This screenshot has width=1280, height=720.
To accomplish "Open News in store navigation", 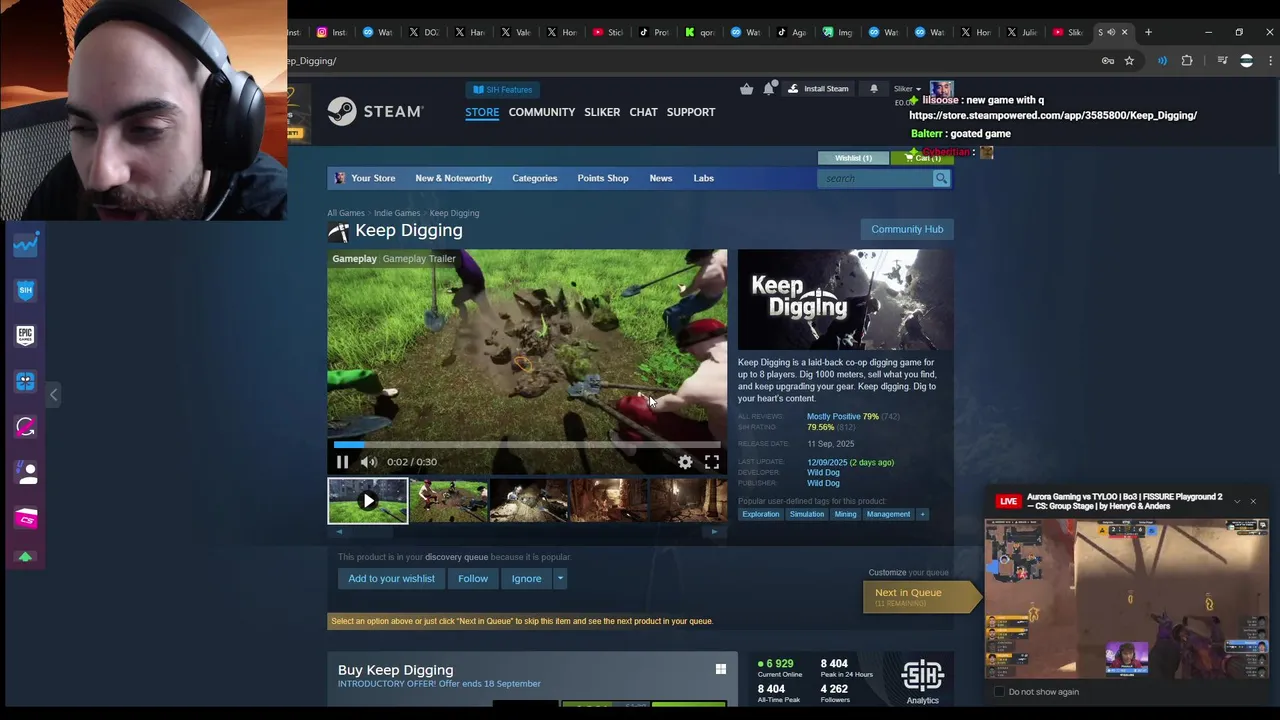I will pyautogui.click(x=661, y=178).
